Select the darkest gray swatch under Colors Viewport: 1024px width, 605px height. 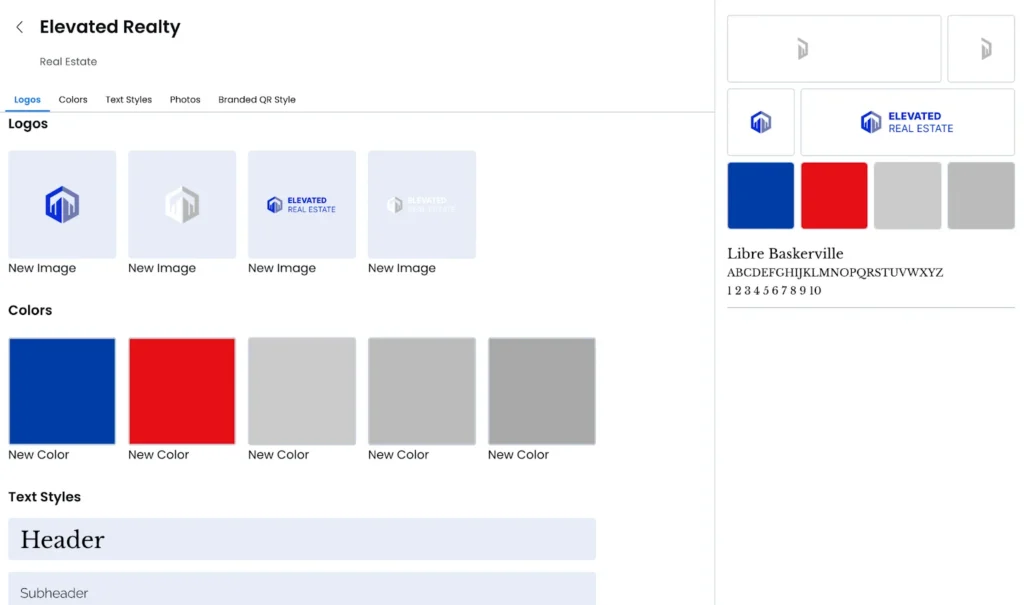coord(542,391)
